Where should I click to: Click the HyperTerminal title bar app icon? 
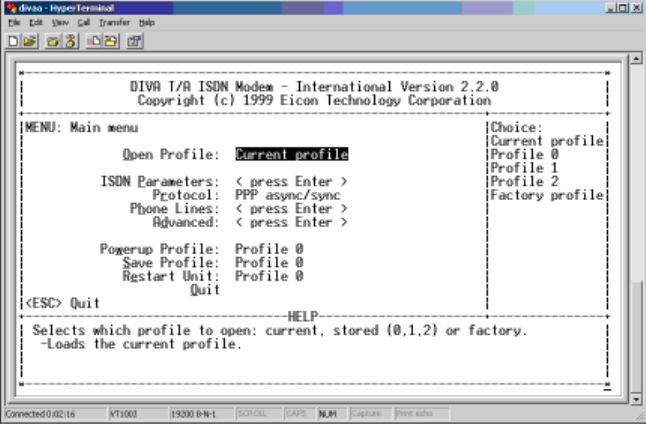[x=11, y=7]
